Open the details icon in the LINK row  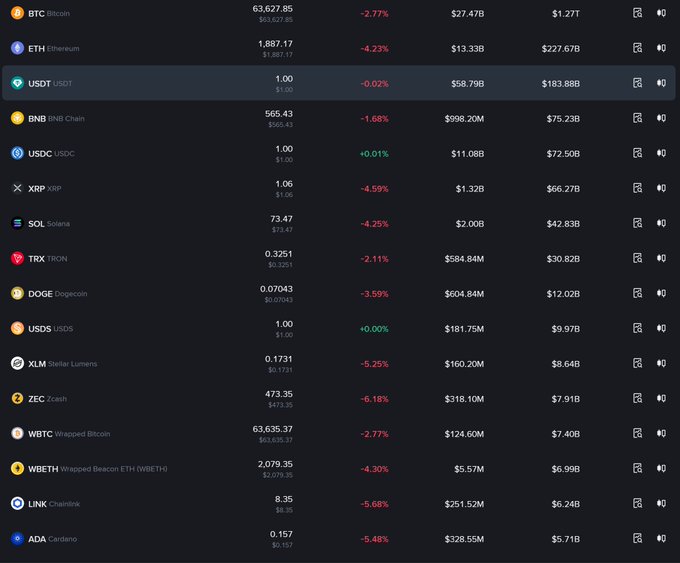tap(637, 504)
